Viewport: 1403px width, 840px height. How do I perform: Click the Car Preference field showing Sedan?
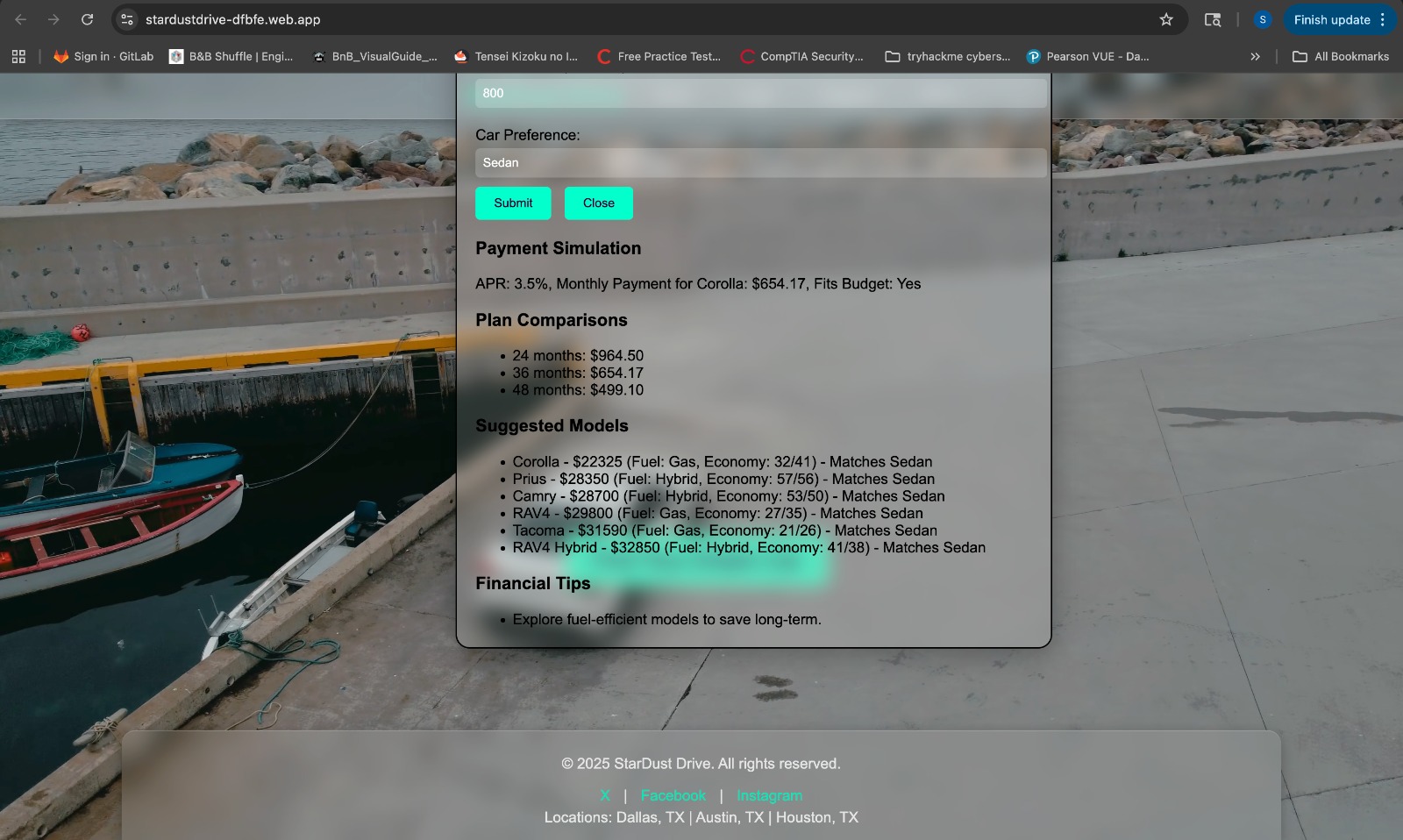(x=761, y=162)
